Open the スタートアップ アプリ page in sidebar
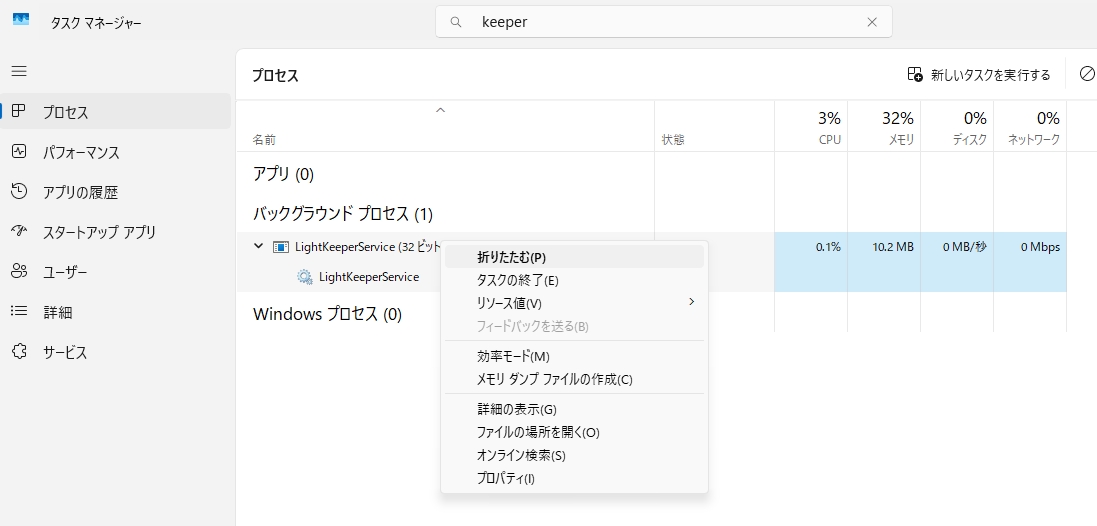The height and width of the screenshot is (526, 1097). click(115, 232)
